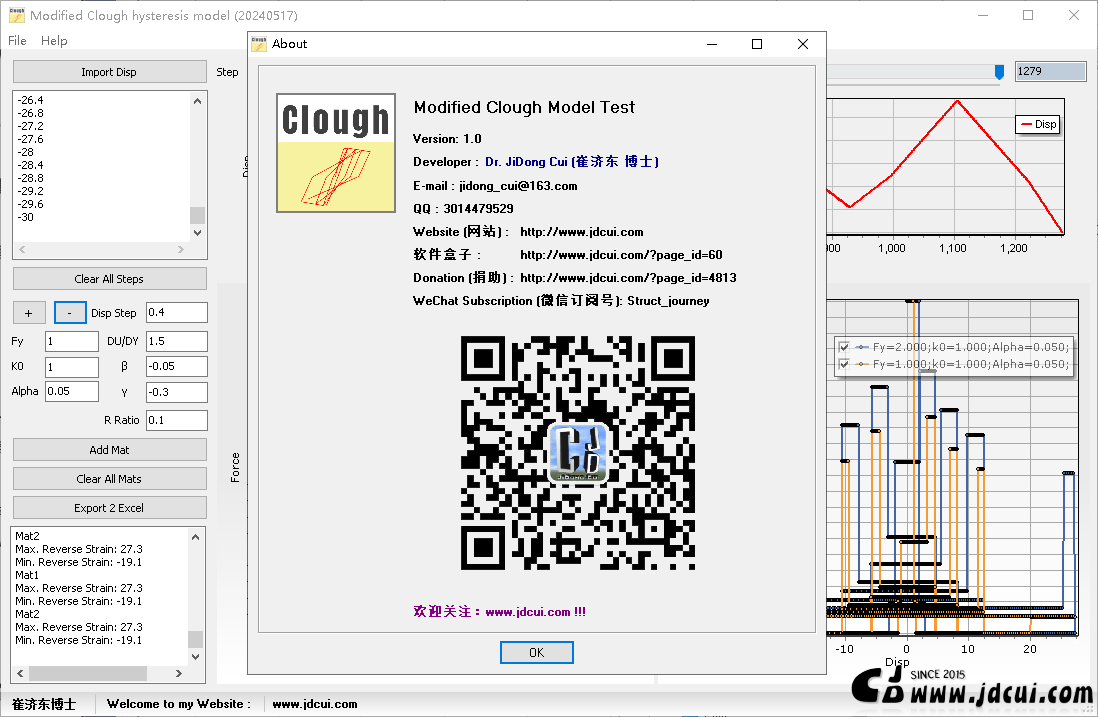Click the developer name Dr. JiDong Cui
The width and height of the screenshot is (1098, 717).
(x=571, y=162)
